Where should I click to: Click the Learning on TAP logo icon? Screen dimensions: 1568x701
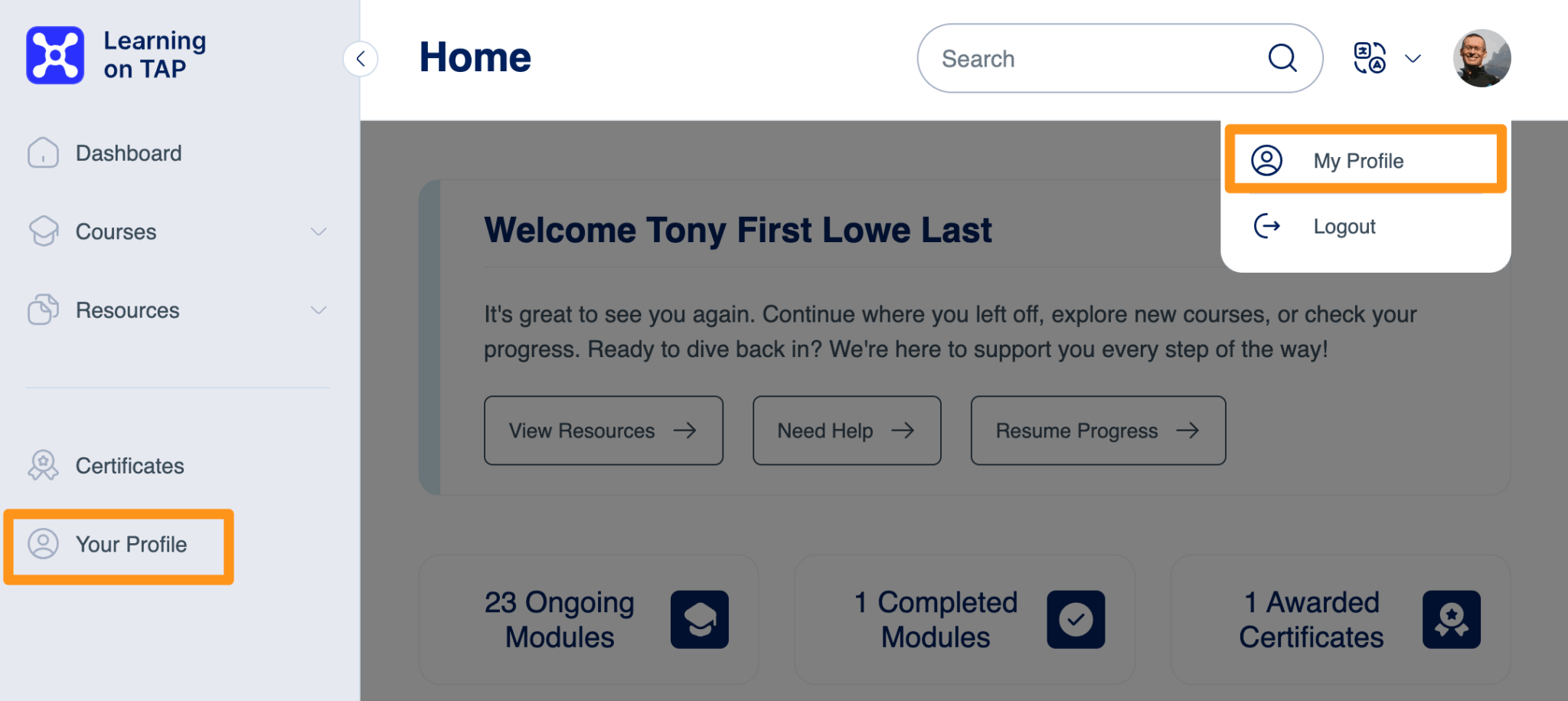pyautogui.click(x=55, y=55)
